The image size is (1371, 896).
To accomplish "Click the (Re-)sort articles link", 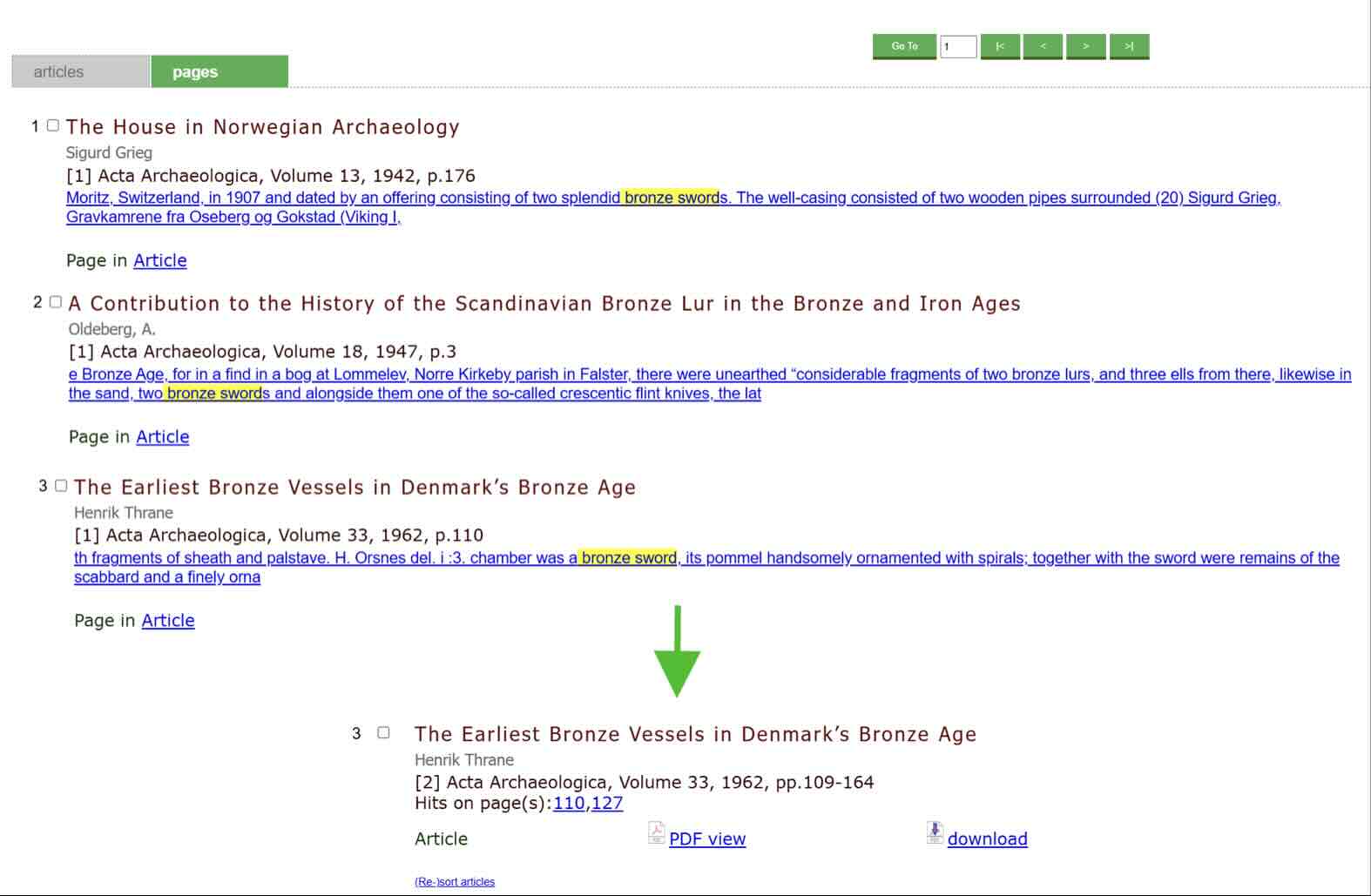I will click(x=455, y=882).
